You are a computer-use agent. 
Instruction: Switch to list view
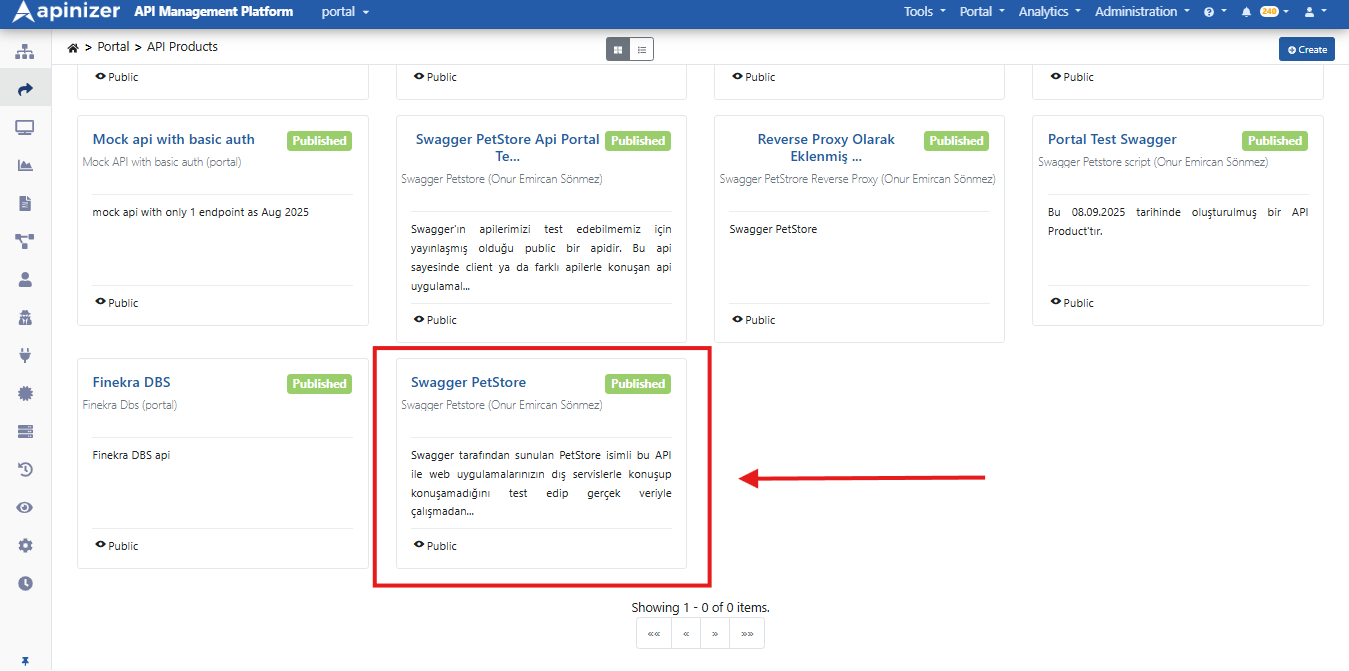click(641, 49)
